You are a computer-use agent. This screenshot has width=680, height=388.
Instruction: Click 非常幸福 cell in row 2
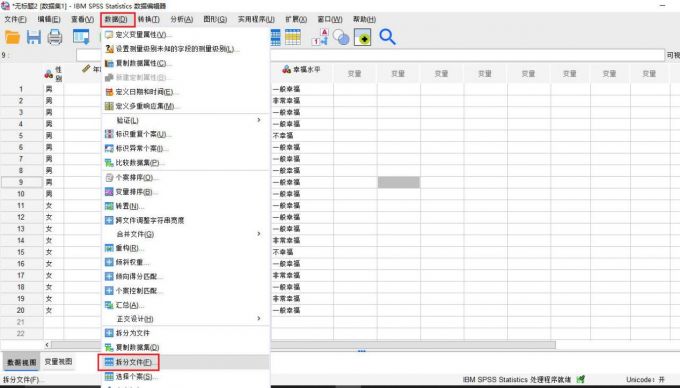pyautogui.click(x=302, y=101)
